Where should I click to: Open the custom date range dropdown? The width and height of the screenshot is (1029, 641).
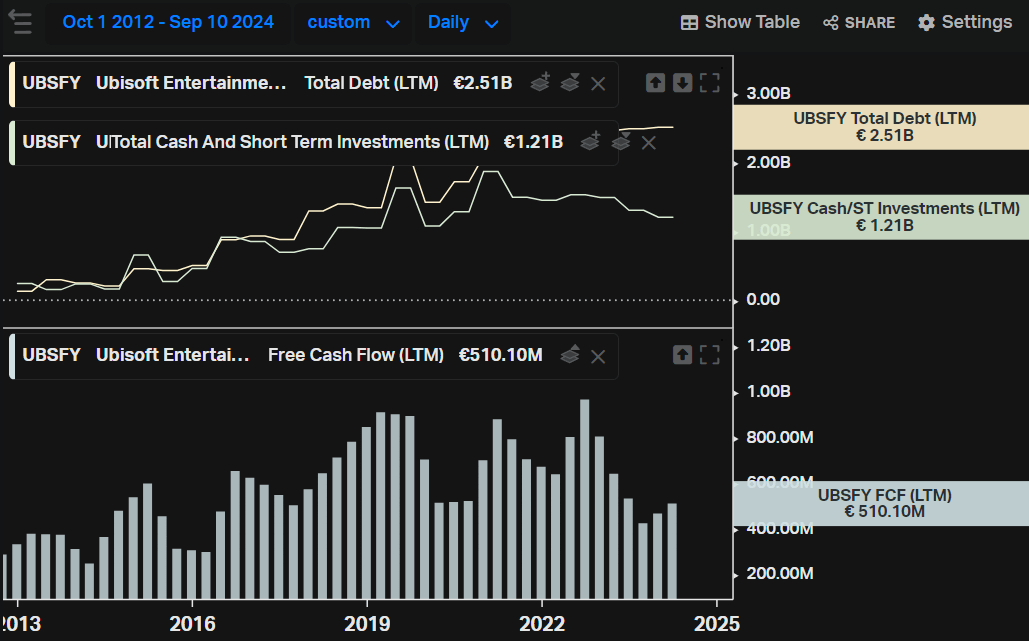(x=352, y=22)
